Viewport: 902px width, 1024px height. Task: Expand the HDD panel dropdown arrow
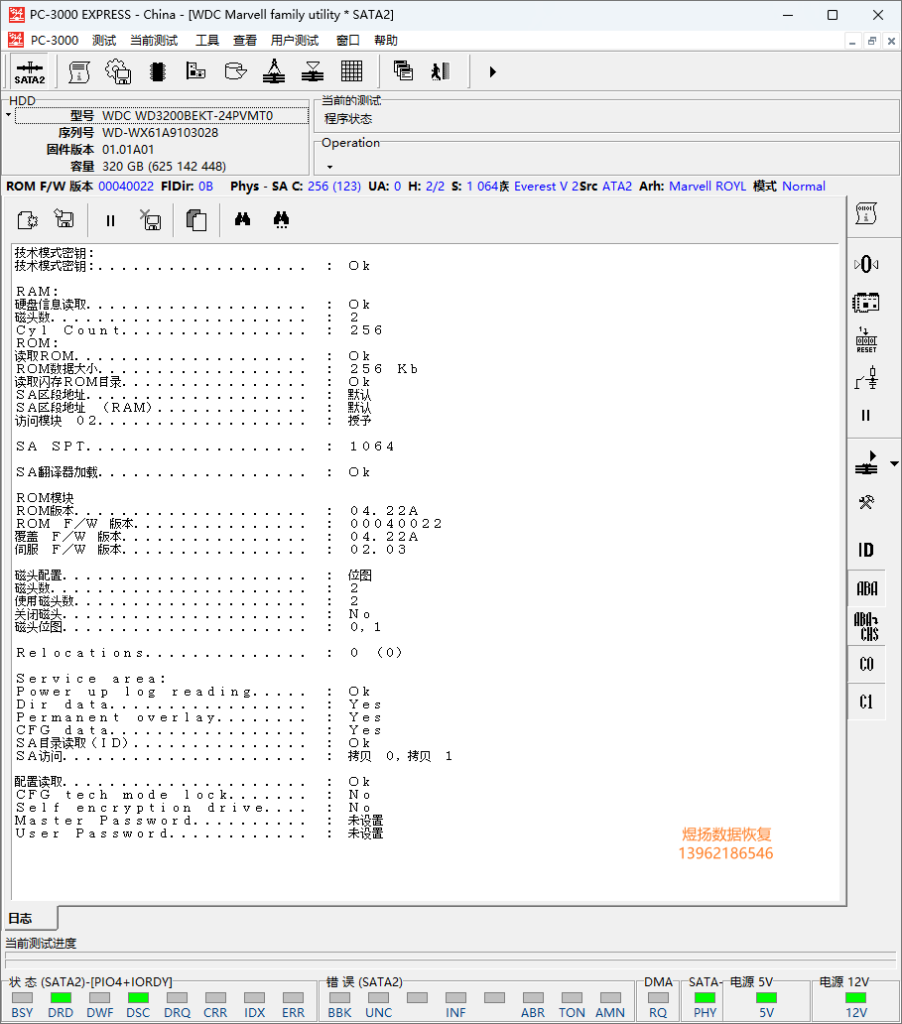coord(8,115)
